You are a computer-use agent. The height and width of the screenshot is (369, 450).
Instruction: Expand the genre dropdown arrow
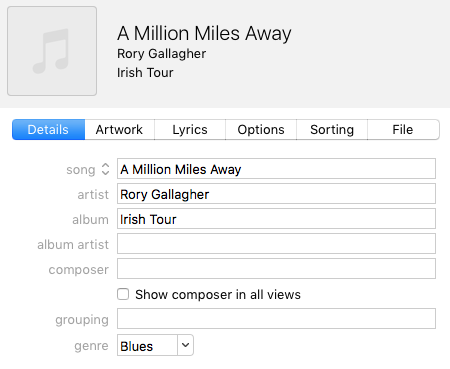(x=185, y=345)
